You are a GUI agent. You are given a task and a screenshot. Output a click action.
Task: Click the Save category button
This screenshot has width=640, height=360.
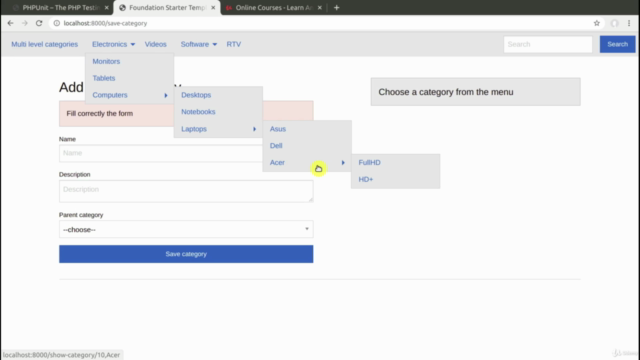point(186,254)
